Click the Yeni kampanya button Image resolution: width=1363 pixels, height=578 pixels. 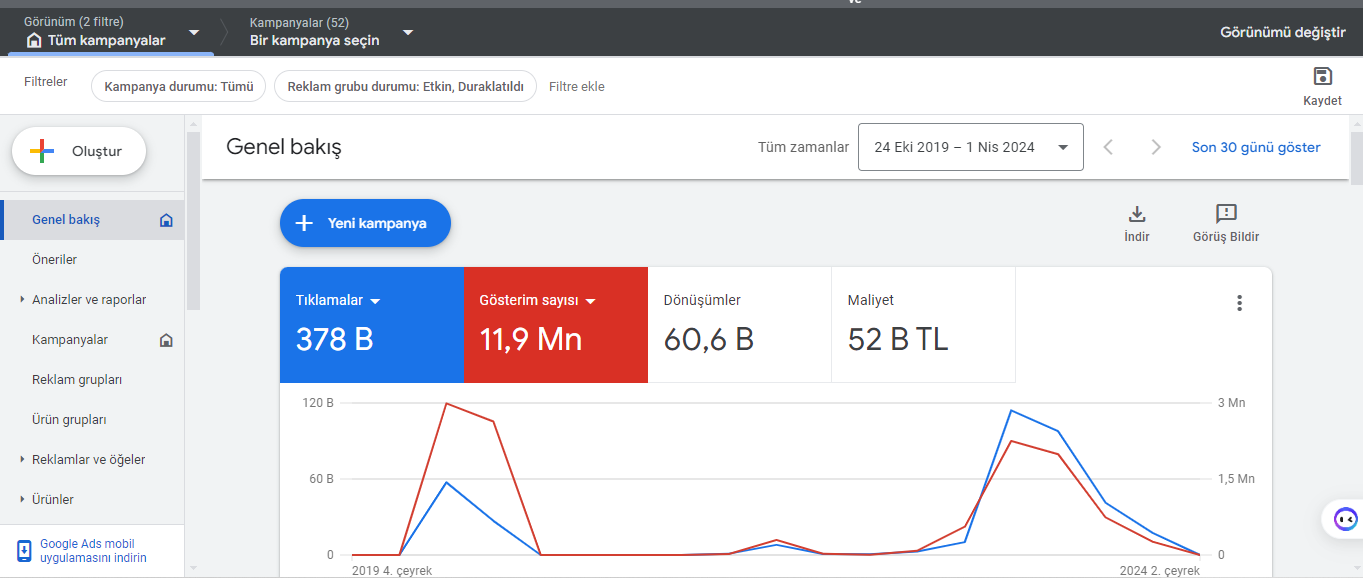365,223
